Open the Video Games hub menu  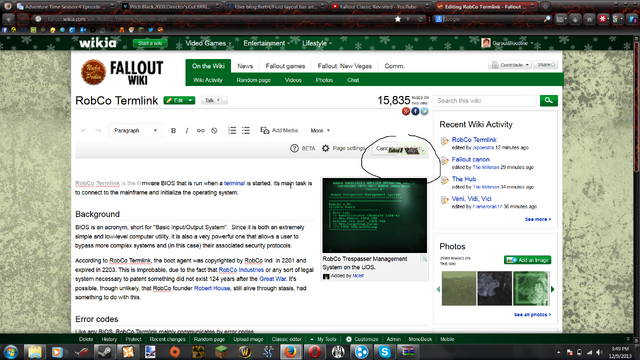click(208, 43)
